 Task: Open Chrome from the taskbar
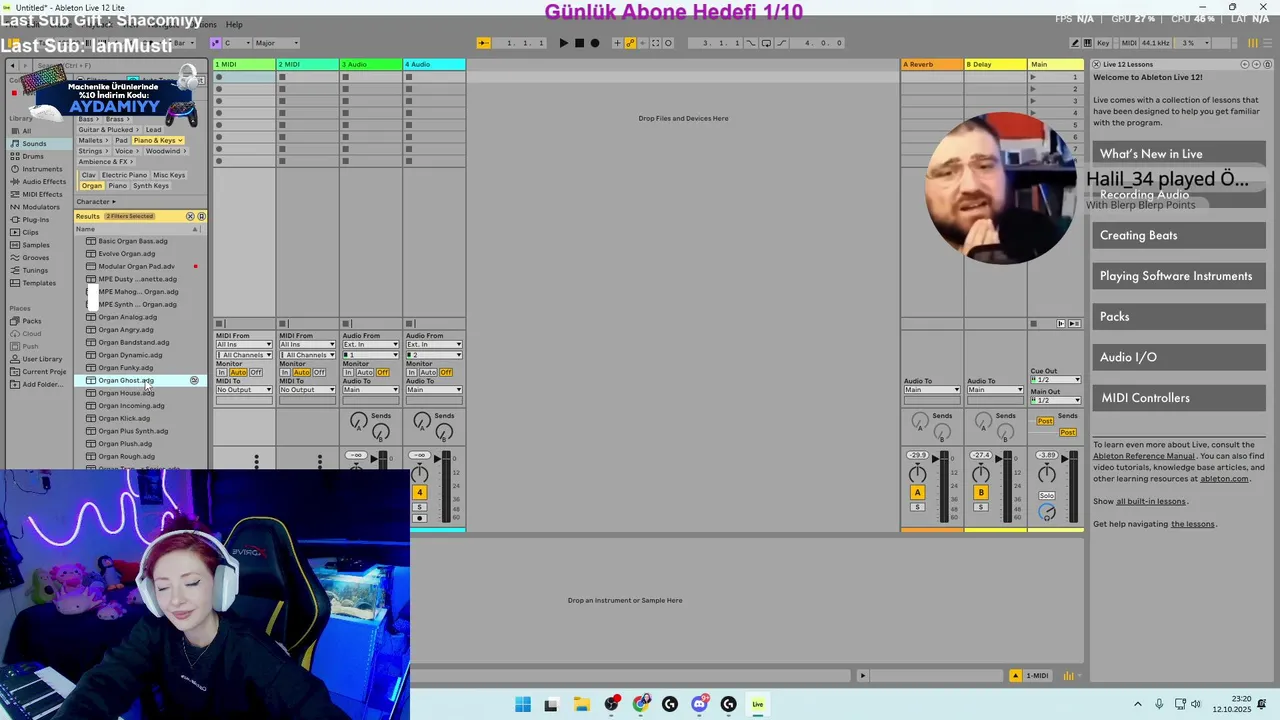641,704
